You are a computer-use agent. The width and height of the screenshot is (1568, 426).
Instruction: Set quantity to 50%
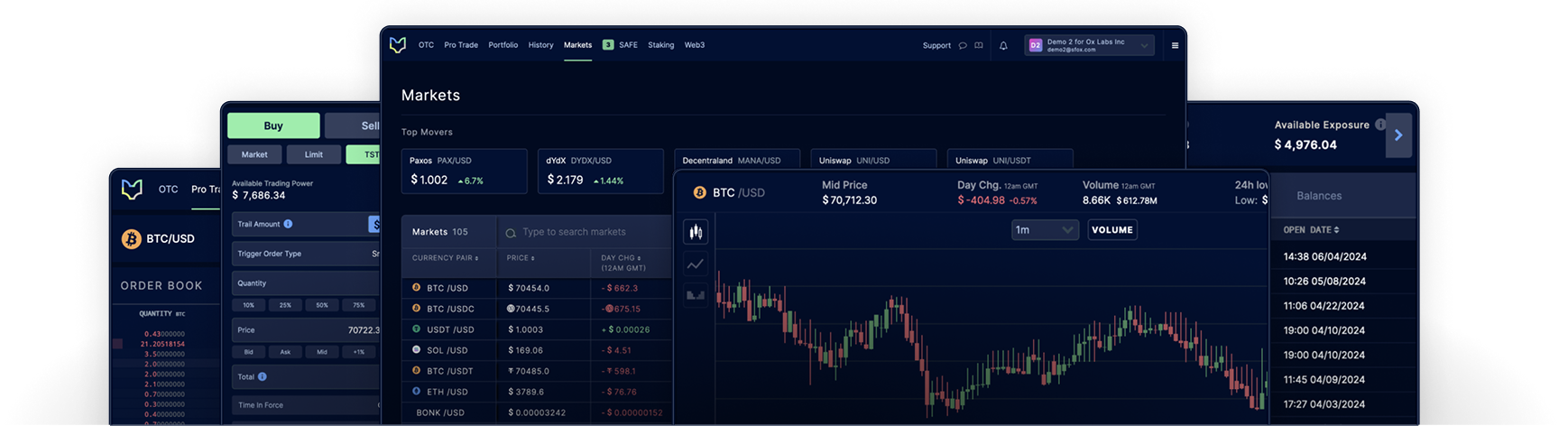click(322, 305)
